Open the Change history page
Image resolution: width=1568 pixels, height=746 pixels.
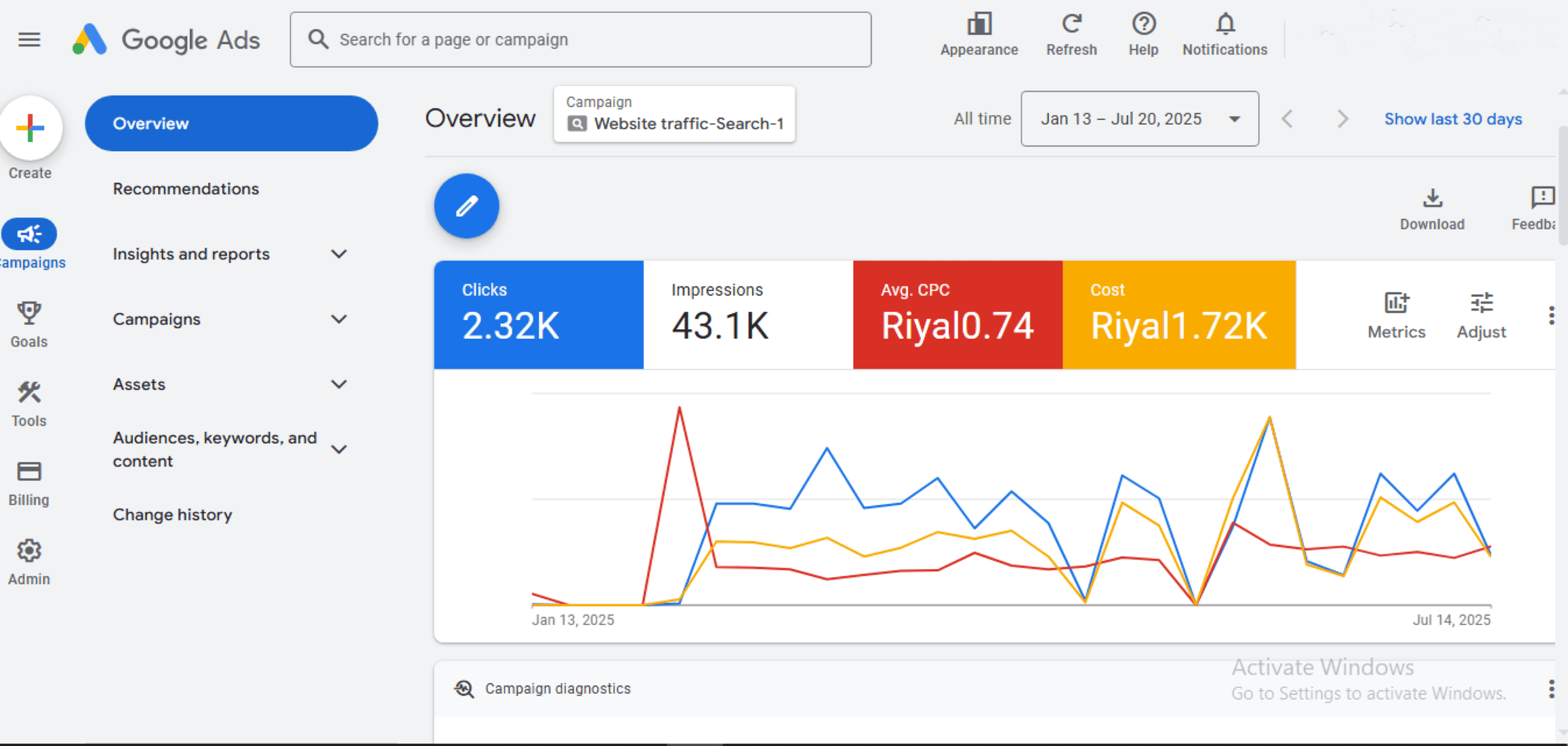tap(173, 515)
